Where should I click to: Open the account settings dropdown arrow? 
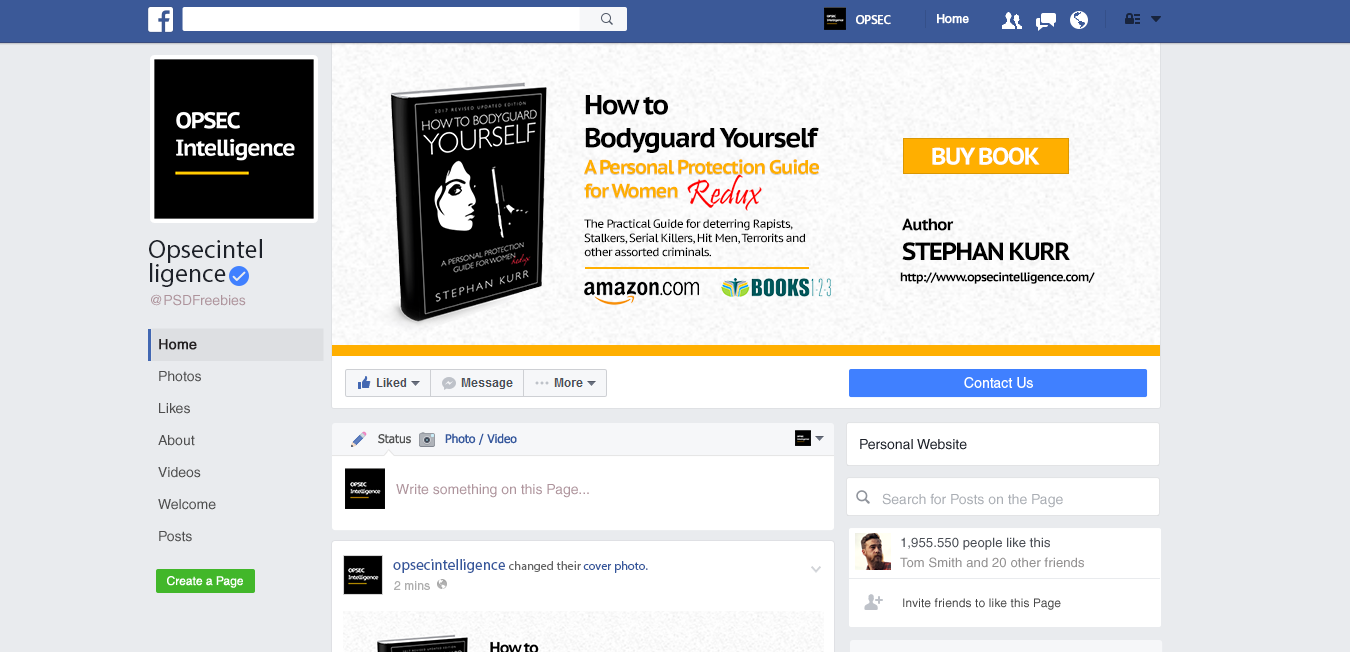point(1157,18)
